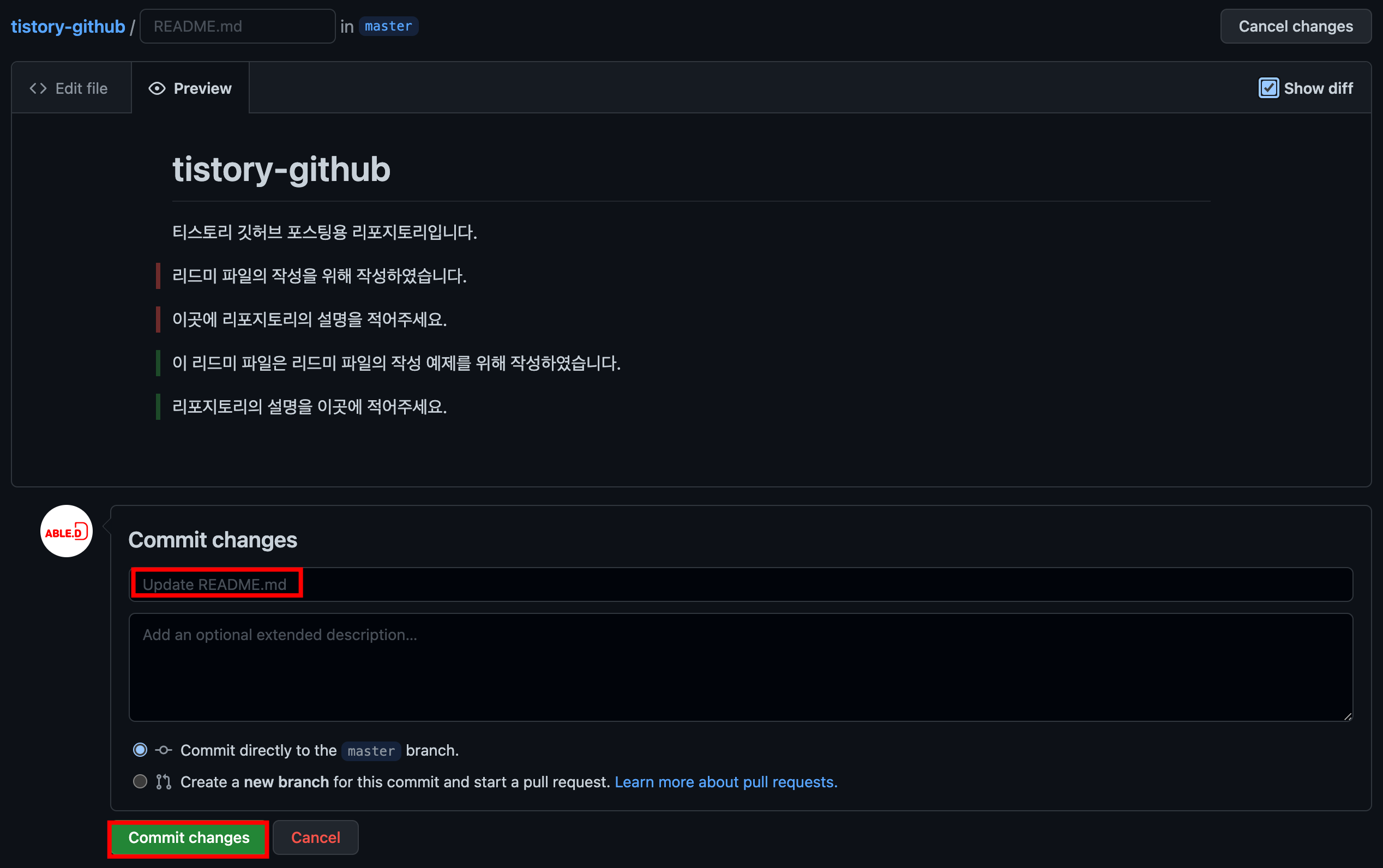Open Learn more about pull requests link
The image size is (1383, 868).
click(x=726, y=782)
